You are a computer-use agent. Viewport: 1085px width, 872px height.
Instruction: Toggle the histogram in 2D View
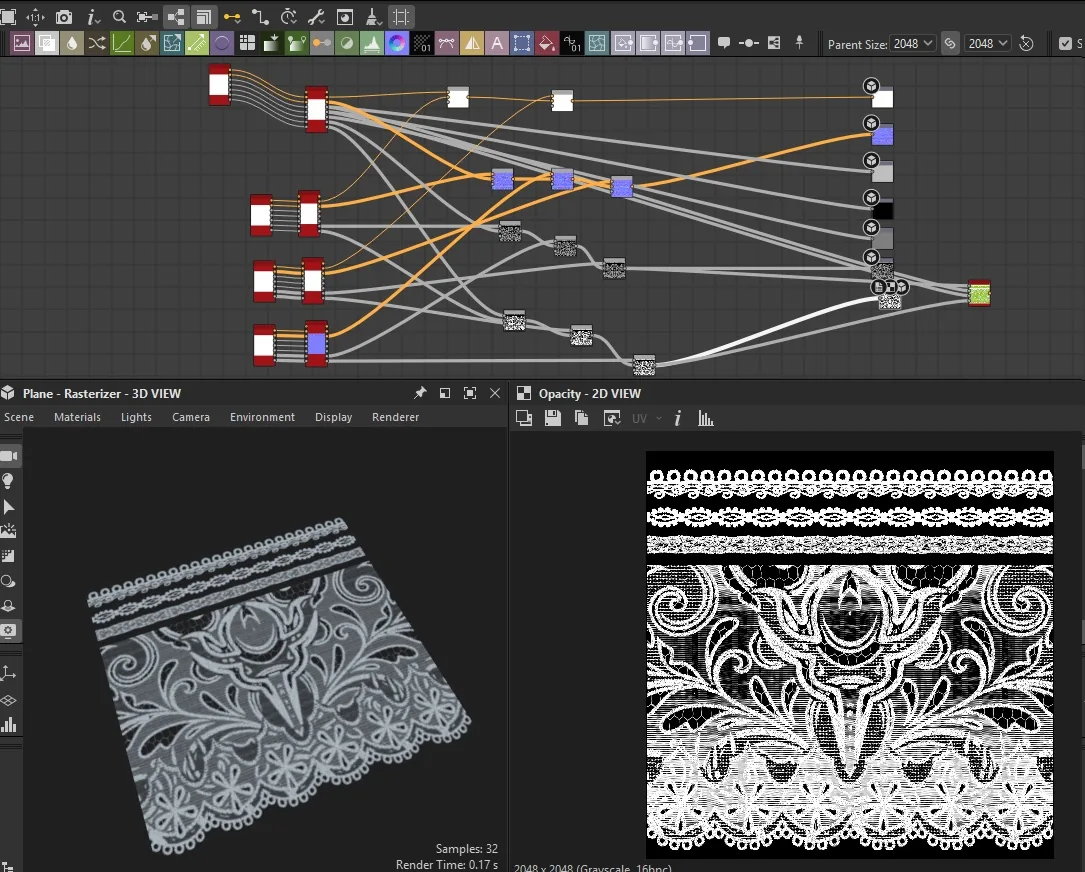click(706, 418)
